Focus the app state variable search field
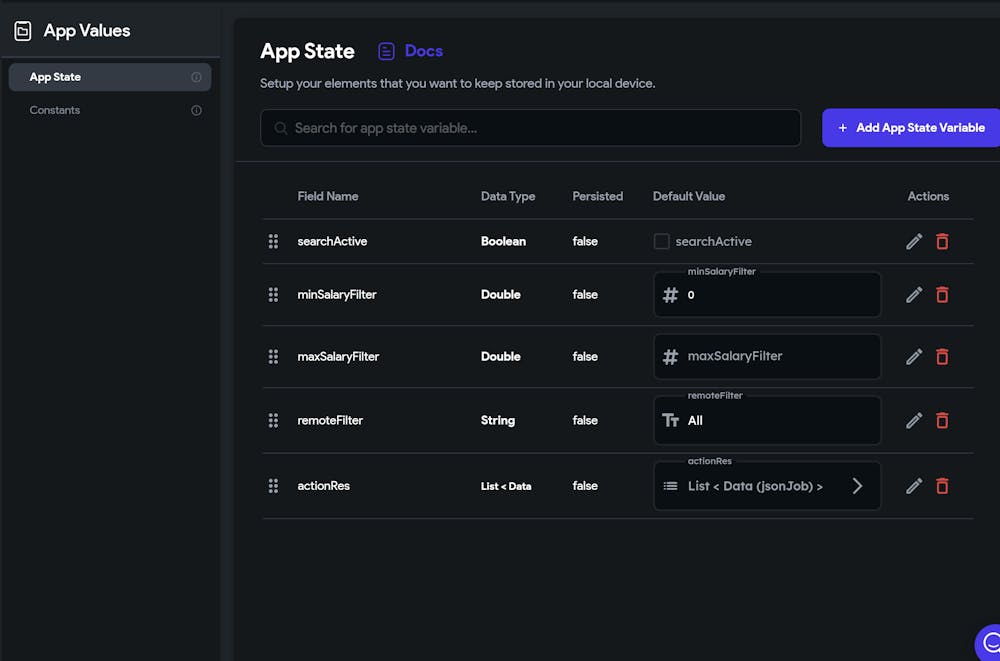This screenshot has height=661, width=1000. click(x=530, y=128)
